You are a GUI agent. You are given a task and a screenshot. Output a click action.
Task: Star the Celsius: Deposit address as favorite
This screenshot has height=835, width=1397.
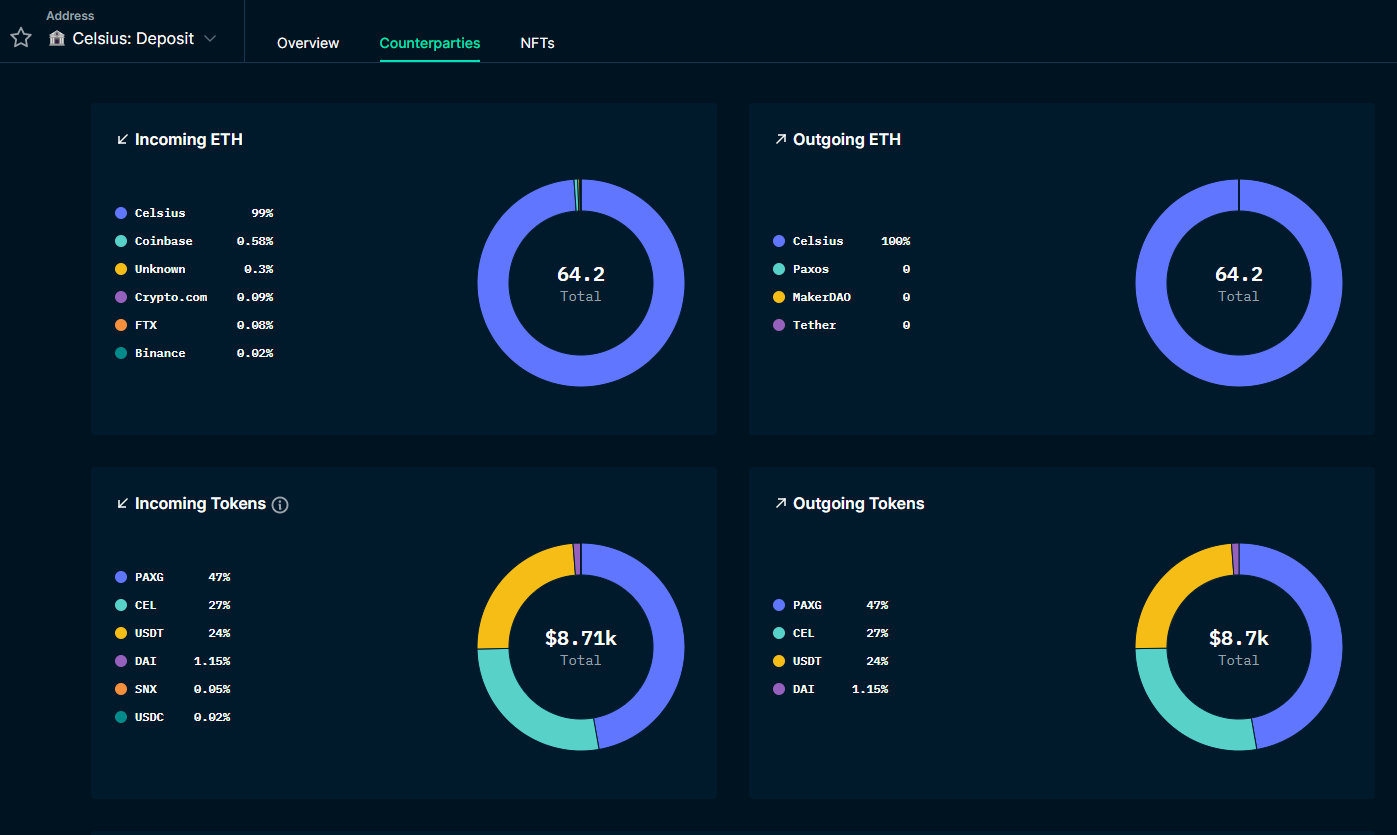click(21, 38)
